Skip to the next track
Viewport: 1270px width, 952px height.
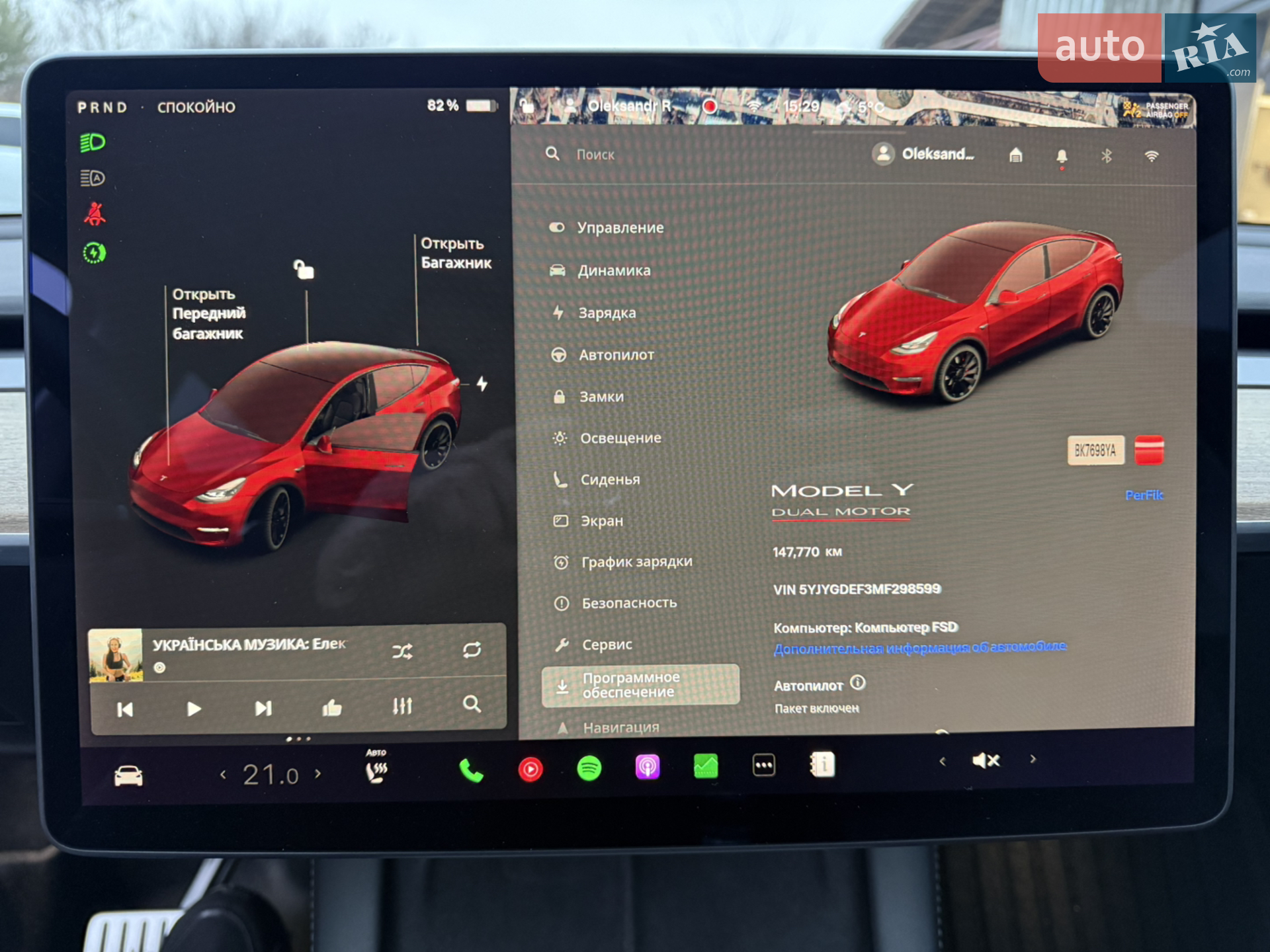pos(263,708)
